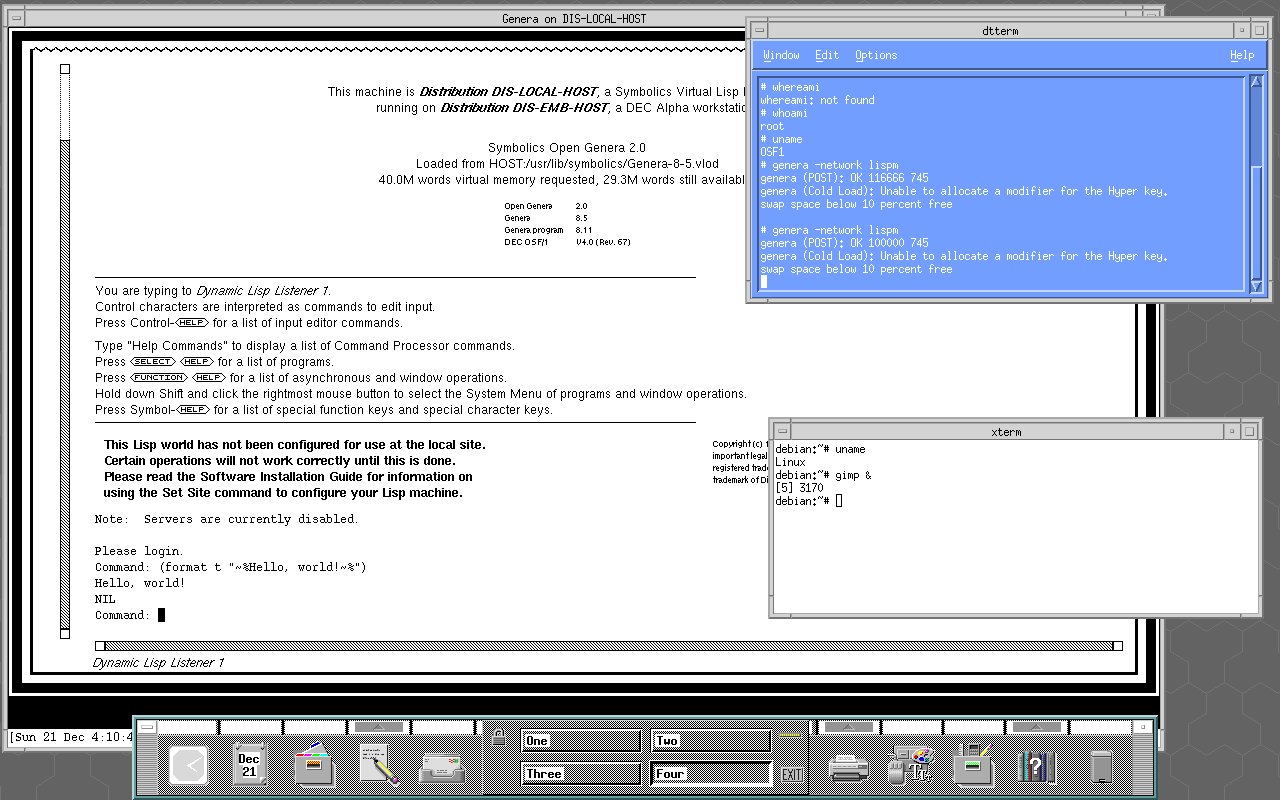The height and width of the screenshot is (800, 1280).
Task: Open the Help menu in dtterm
Action: tap(1241, 56)
